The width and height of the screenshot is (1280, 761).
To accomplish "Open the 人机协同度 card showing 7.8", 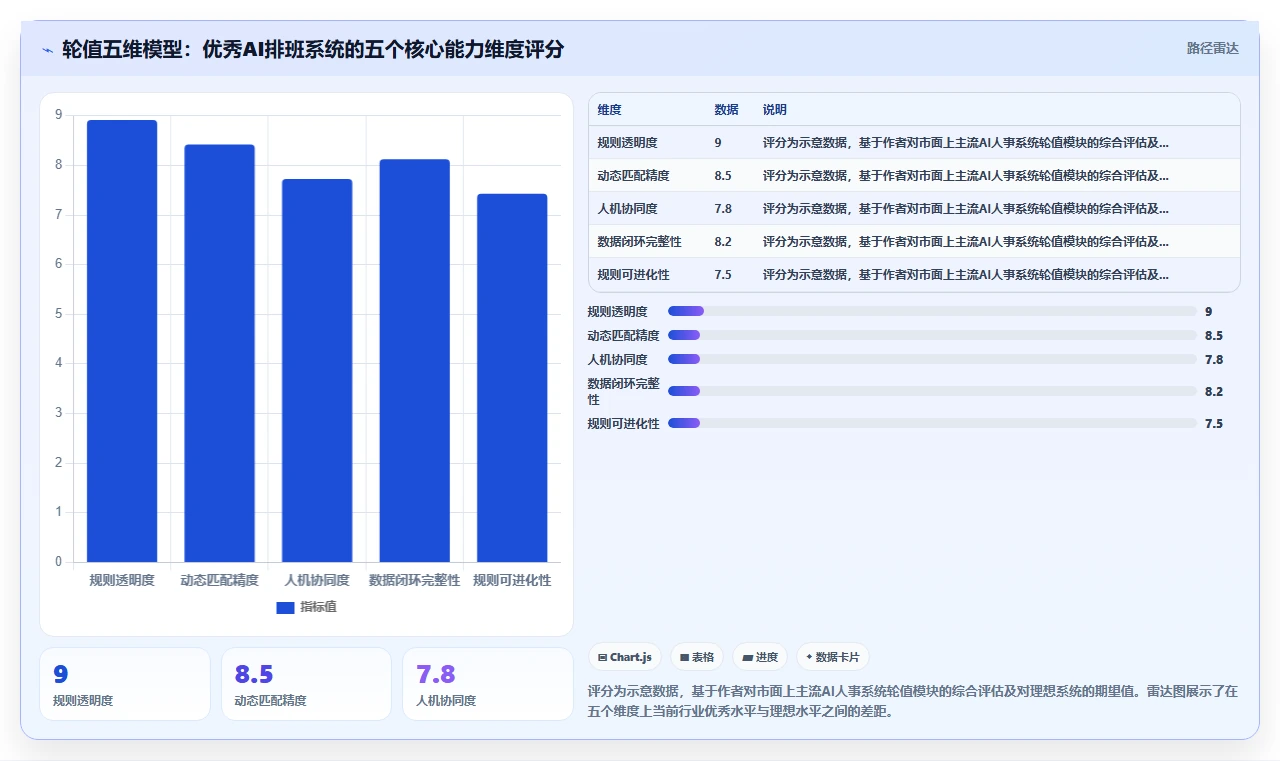I will pos(487,684).
